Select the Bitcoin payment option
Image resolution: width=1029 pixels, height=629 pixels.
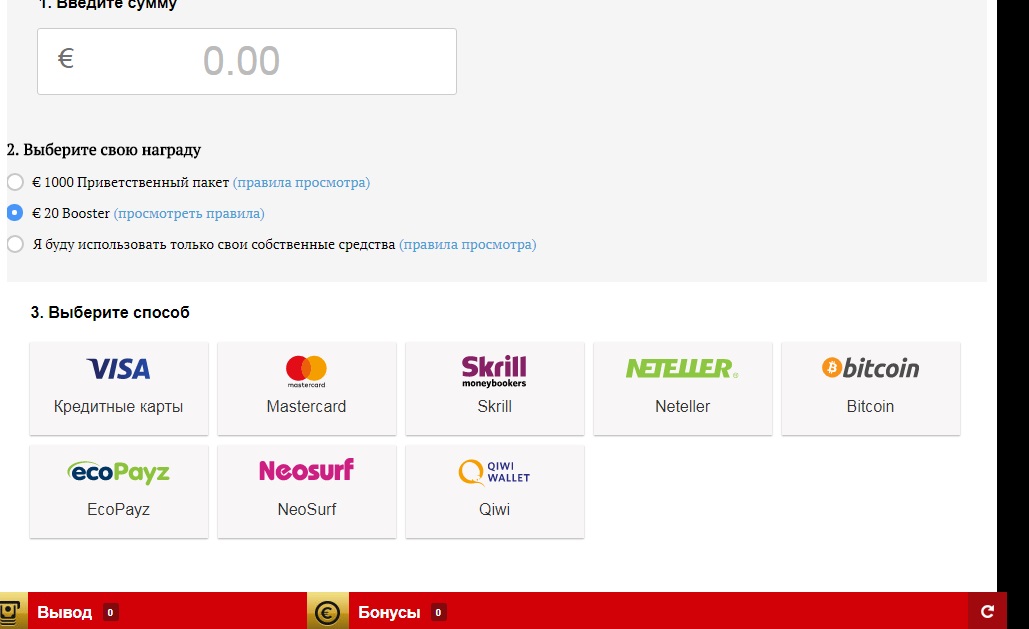pos(871,388)
